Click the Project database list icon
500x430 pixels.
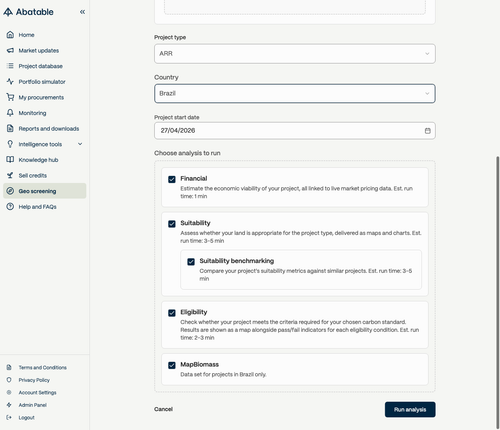point(10,66)
